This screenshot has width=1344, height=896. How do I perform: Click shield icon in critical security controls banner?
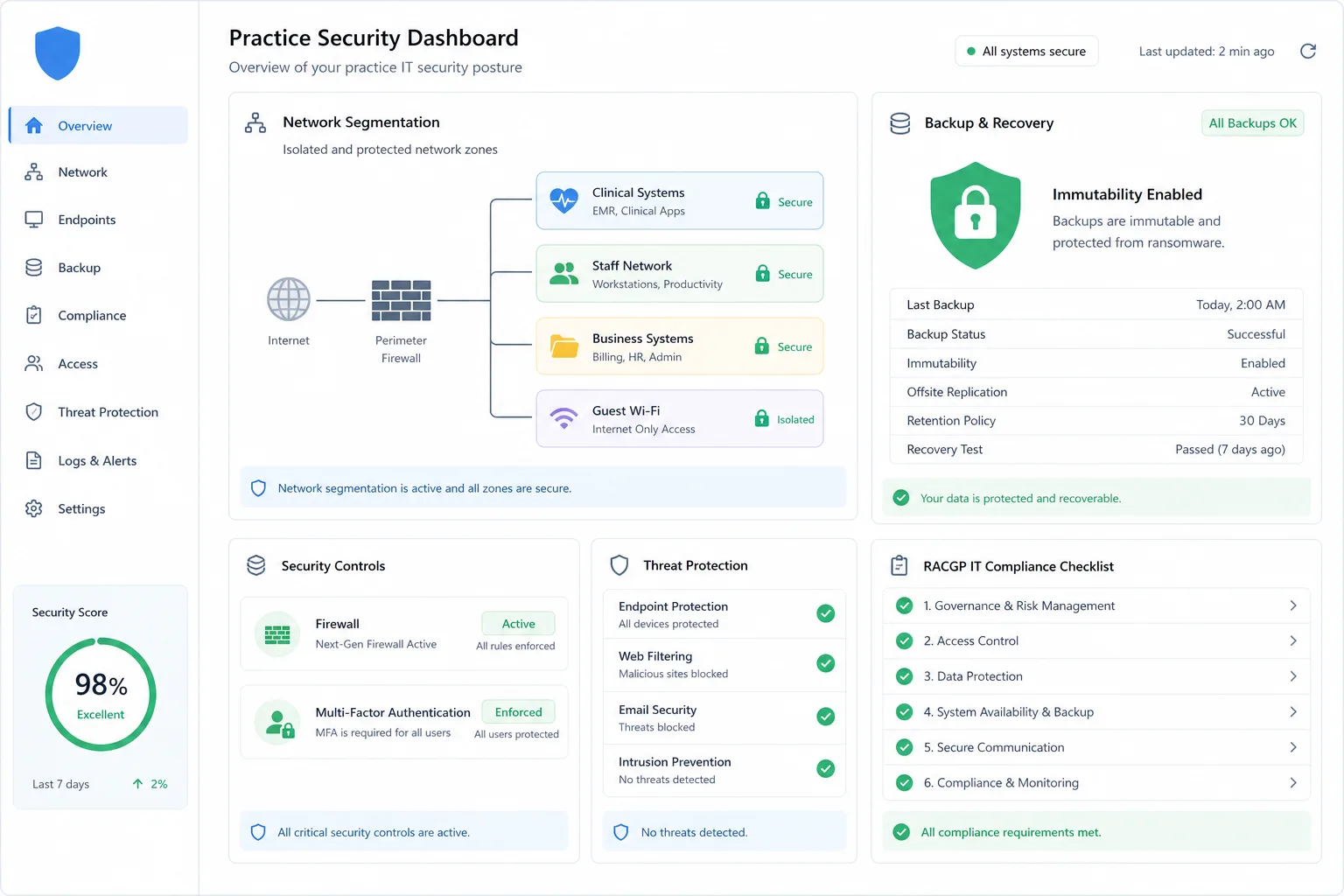pos(258,832)
